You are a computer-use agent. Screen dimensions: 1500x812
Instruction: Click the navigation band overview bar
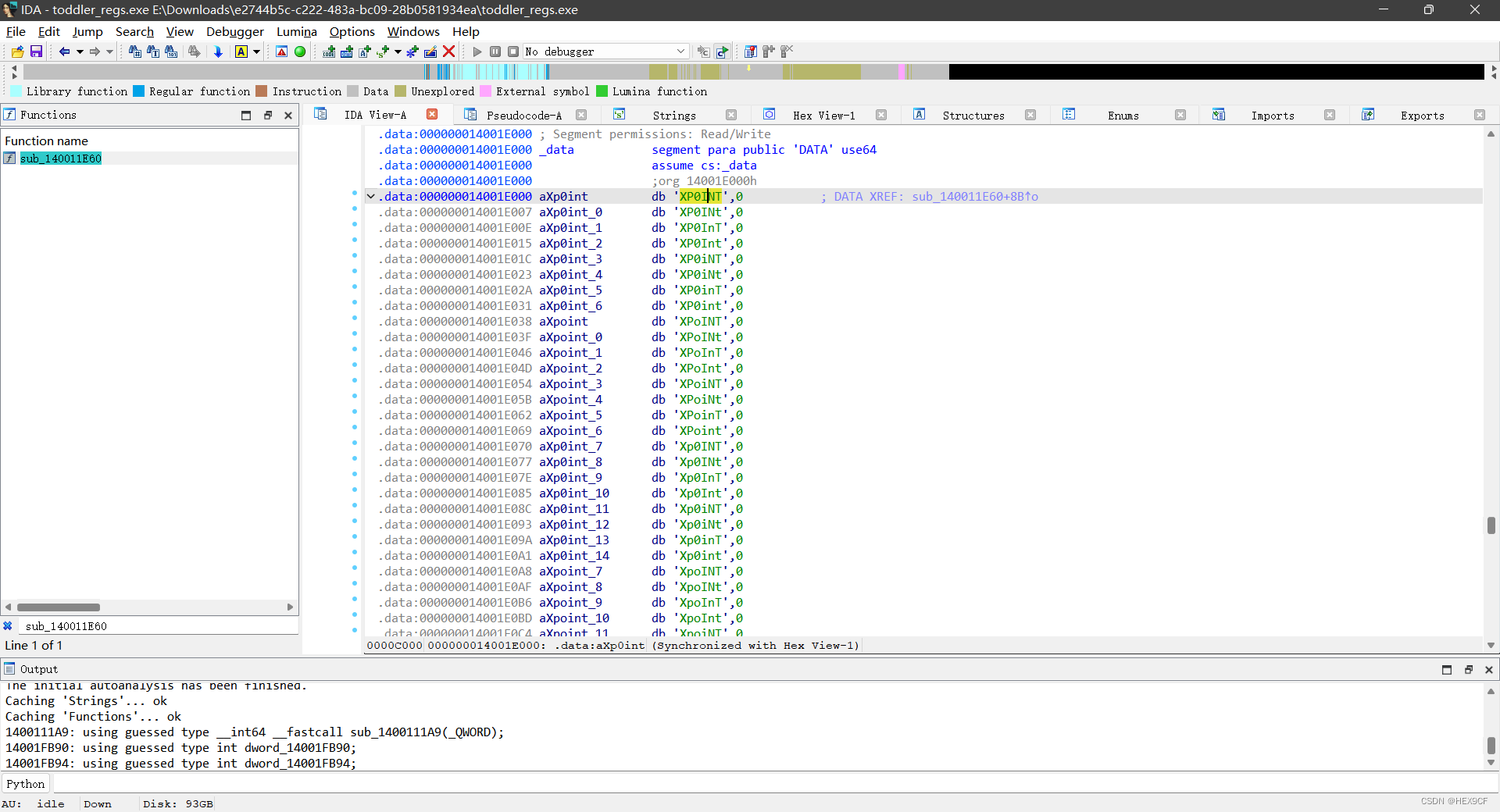pyautogui.click(x=703, y=71)
